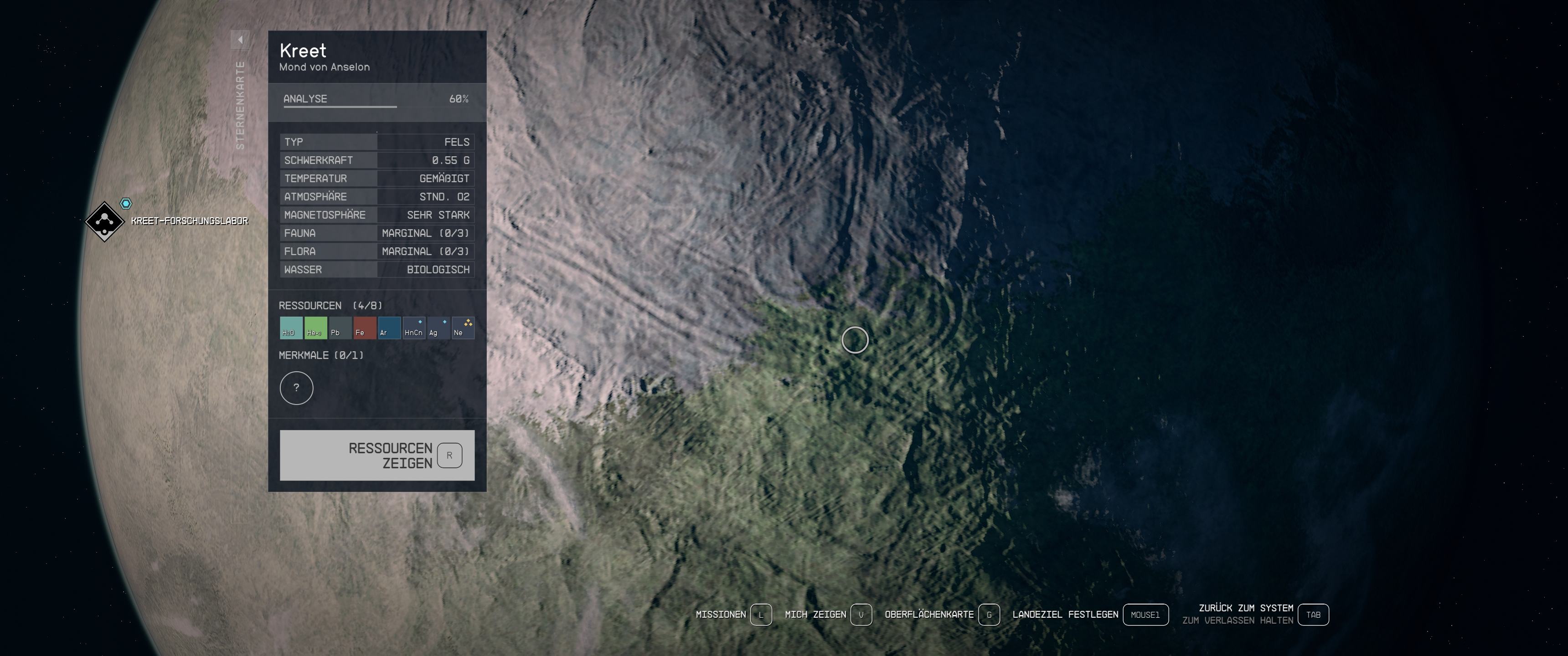Viewport: 1568px width, 656px height.
Task: Select the He-3 resource tile
Action: tap(315, 328)
